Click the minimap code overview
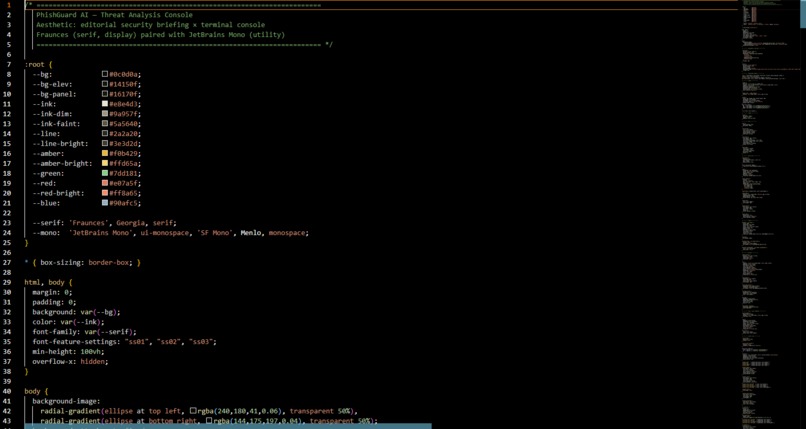The image size is (806, 429). tap(769, 214)
